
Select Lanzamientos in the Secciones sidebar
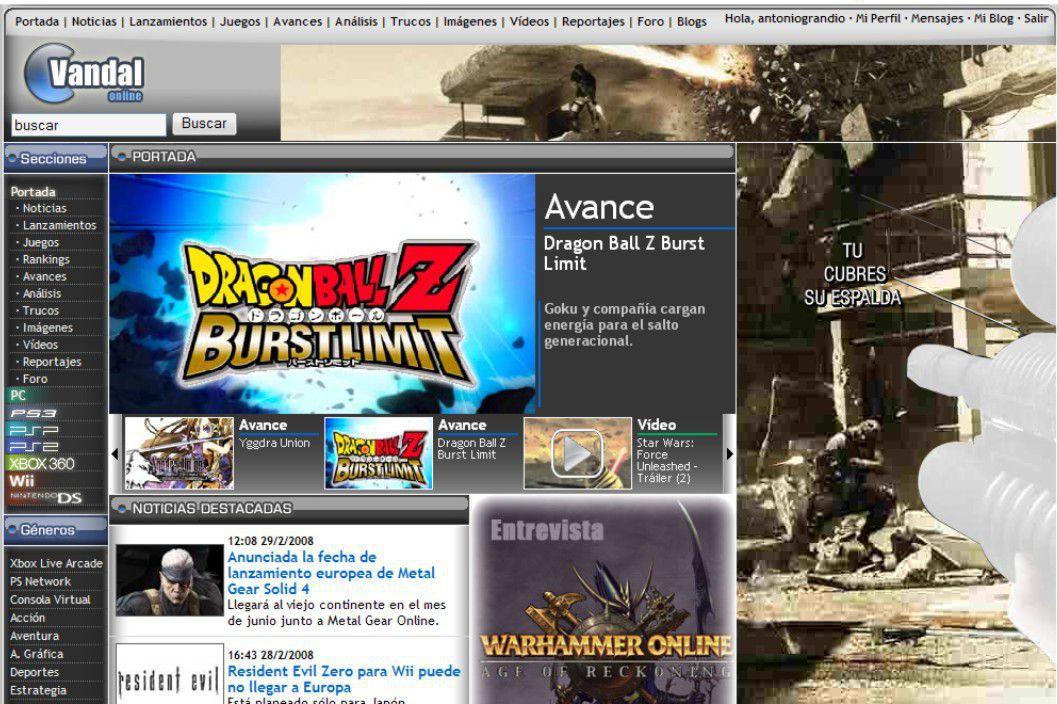click(x=59, y=225)
